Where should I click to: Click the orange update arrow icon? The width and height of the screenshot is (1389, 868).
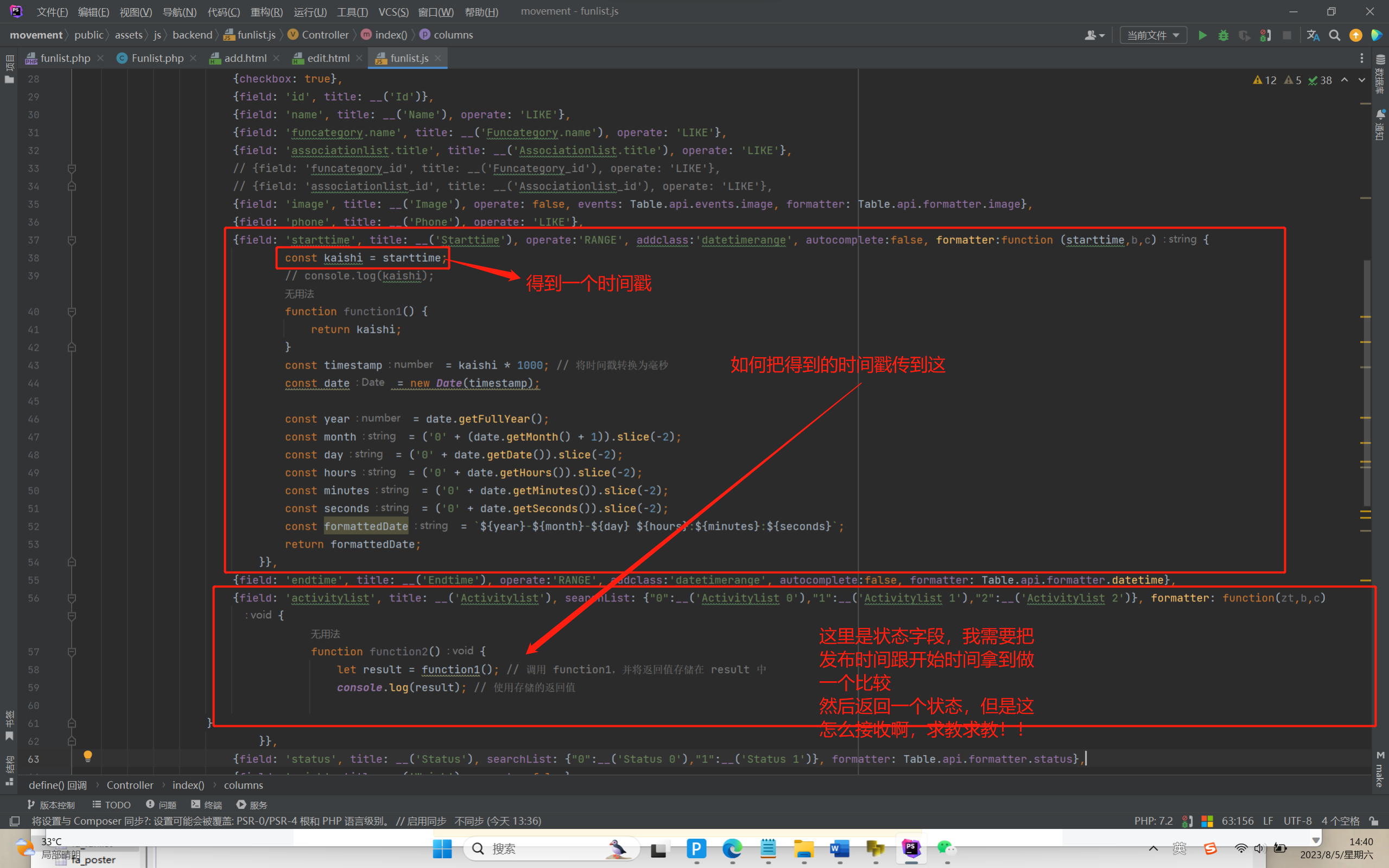[1356, 35]
